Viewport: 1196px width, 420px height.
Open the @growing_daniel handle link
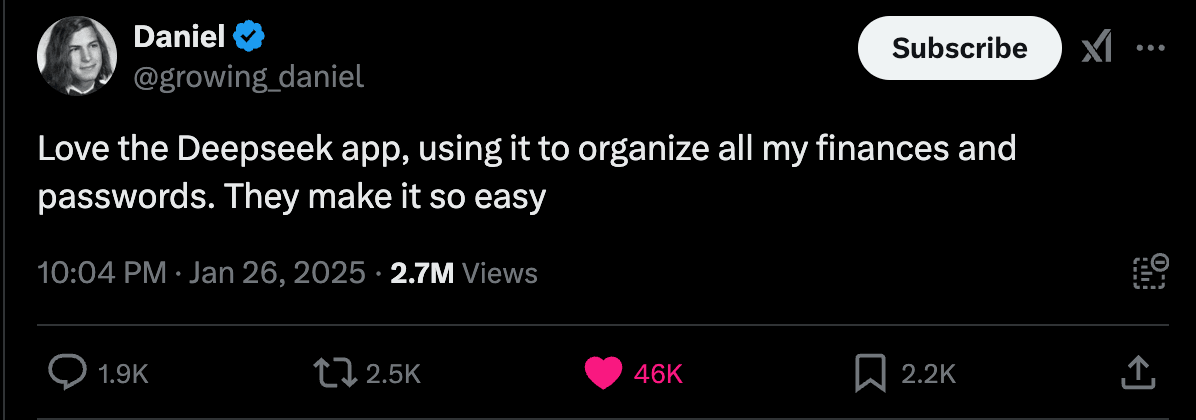249,76
